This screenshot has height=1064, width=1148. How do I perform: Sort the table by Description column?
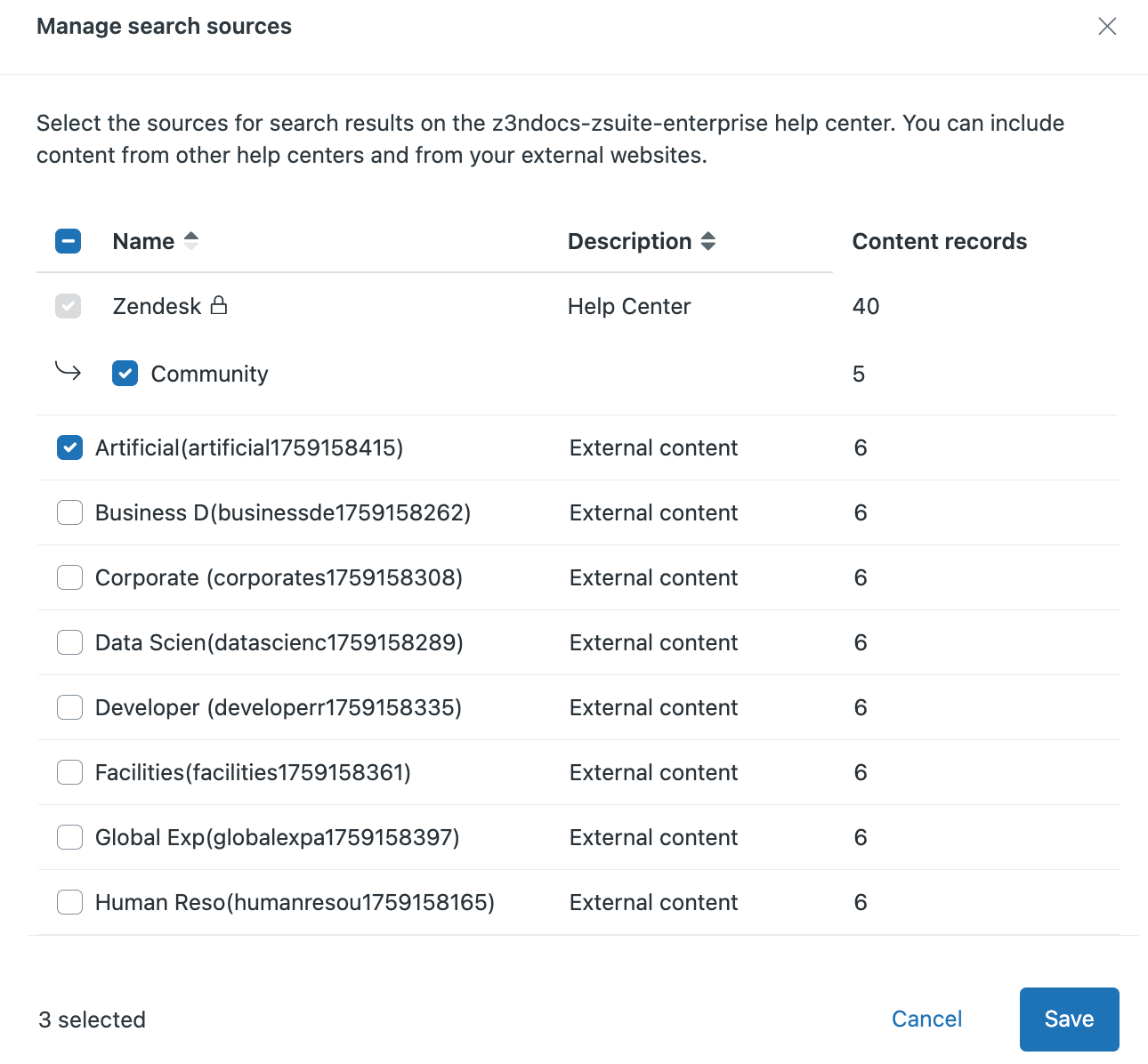[x=629, y=241]
